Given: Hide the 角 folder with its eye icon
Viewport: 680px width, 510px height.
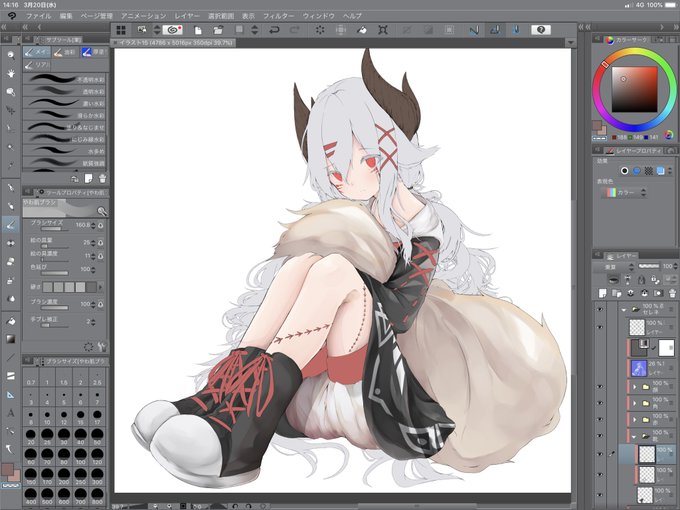Looking at the screenshot, I should [x=600, y=403].
